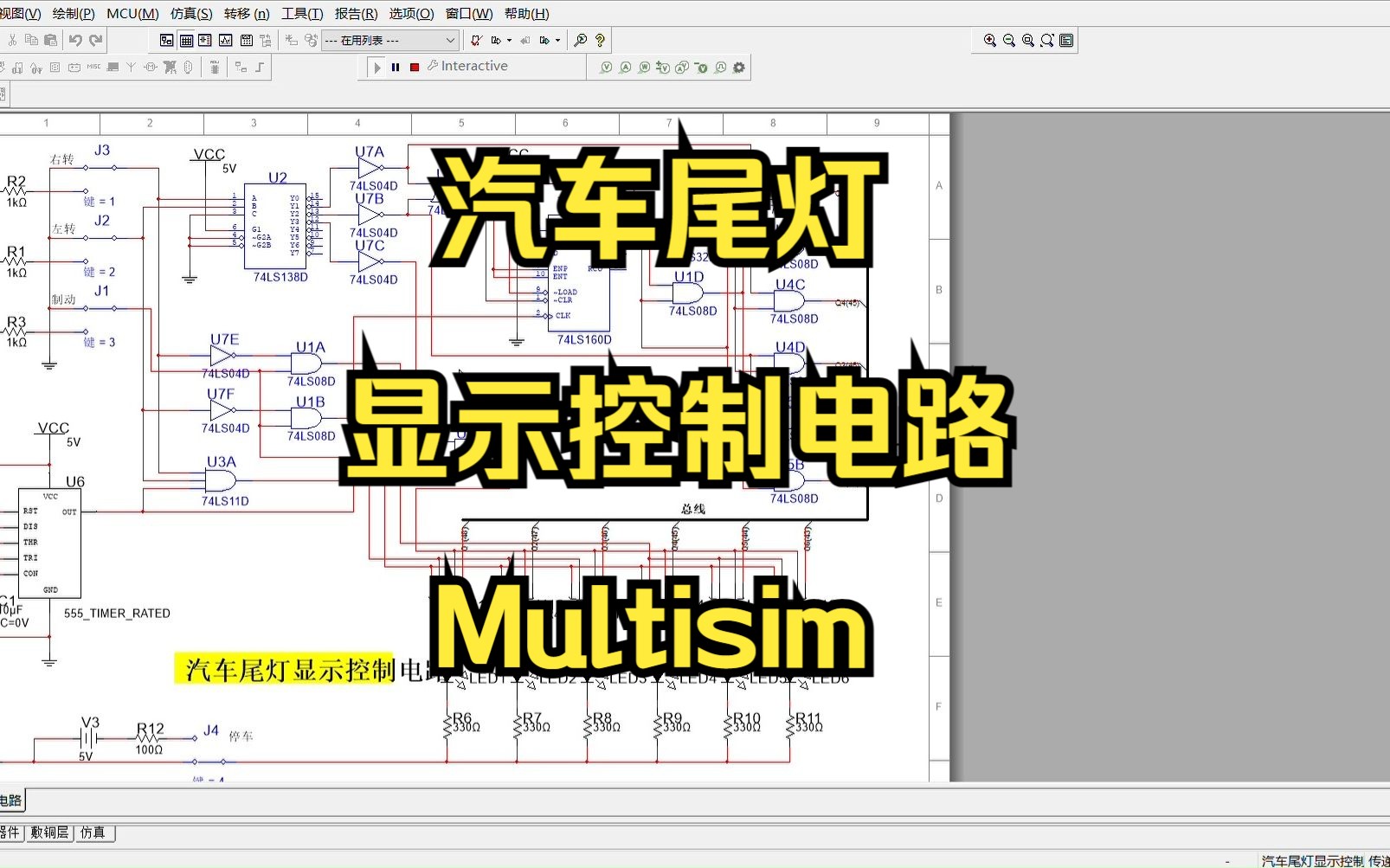This screenshot has width=1390, height=868.
Task: Place an RF component antenna icon
Action: click(x=131, y=67)
